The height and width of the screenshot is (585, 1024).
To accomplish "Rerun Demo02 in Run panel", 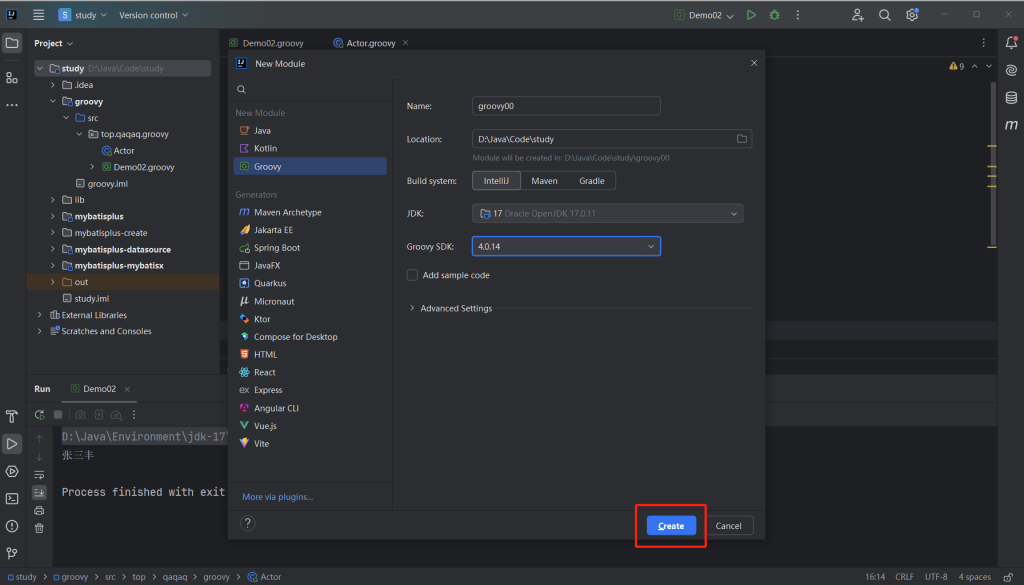I will coord(40,415).
